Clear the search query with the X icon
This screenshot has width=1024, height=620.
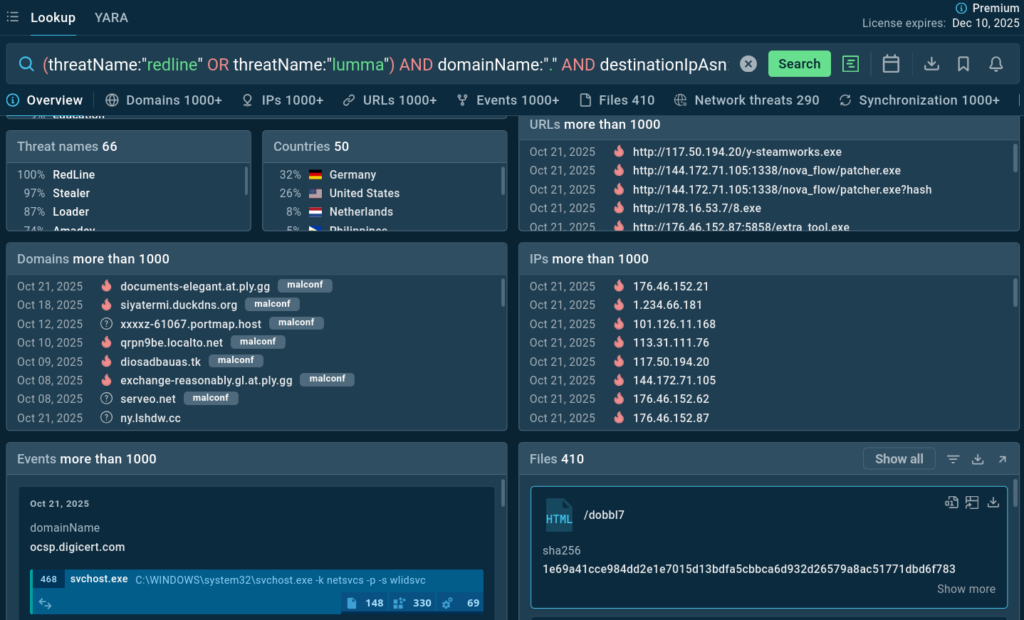pyautogui.click(x=748, y=64)
